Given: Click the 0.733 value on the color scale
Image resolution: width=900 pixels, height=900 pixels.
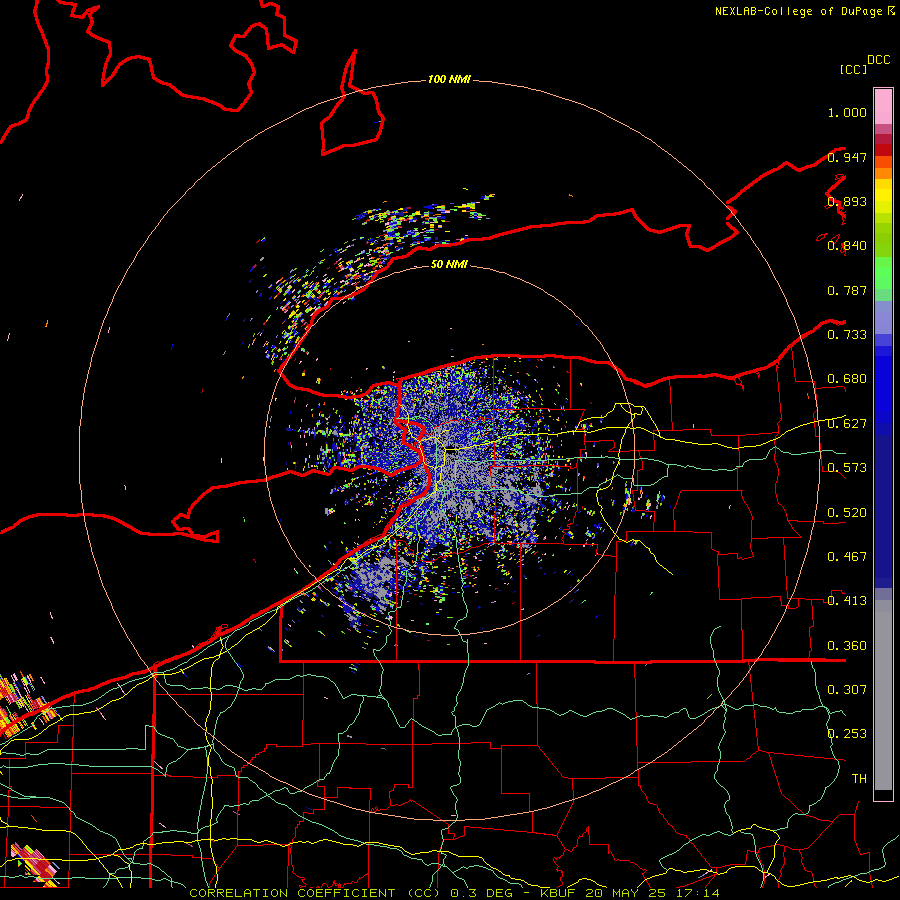Looking at the screenshot, I should click(847, 335).
